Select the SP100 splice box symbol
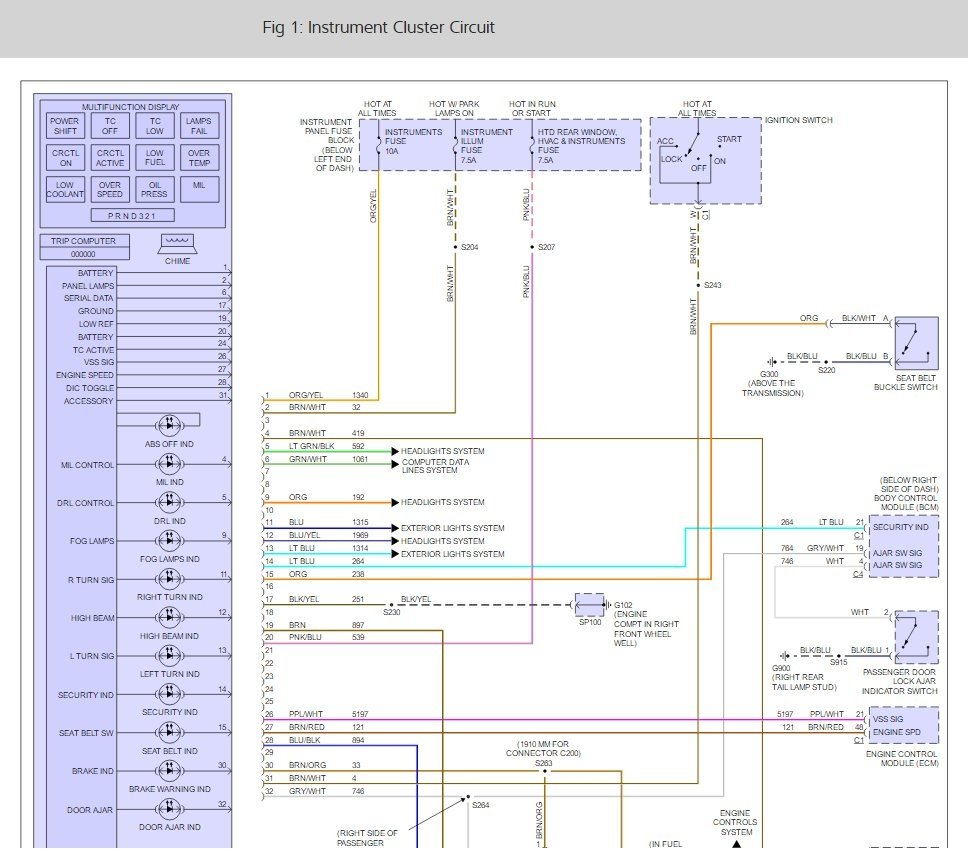This screenshot has height=864, width=968. pos(590,605)
